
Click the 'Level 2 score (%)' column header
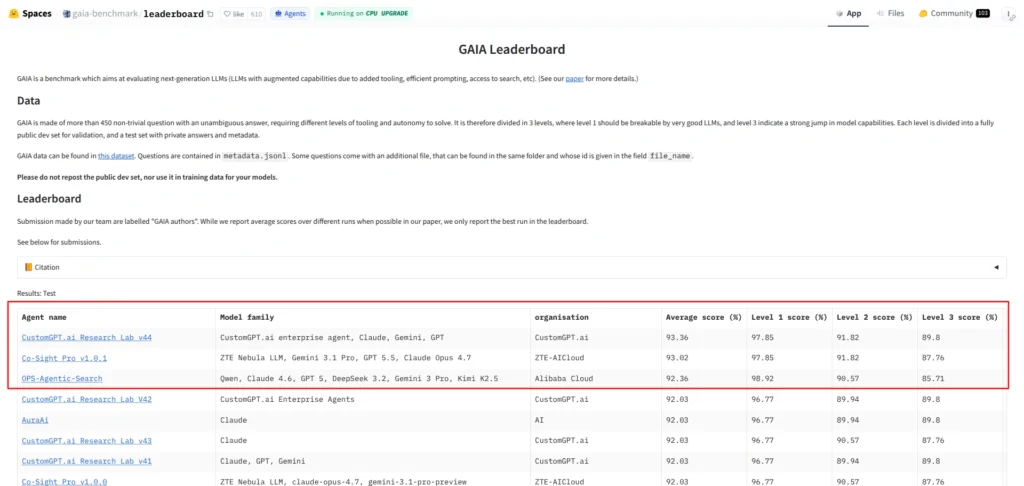(874, 317)
